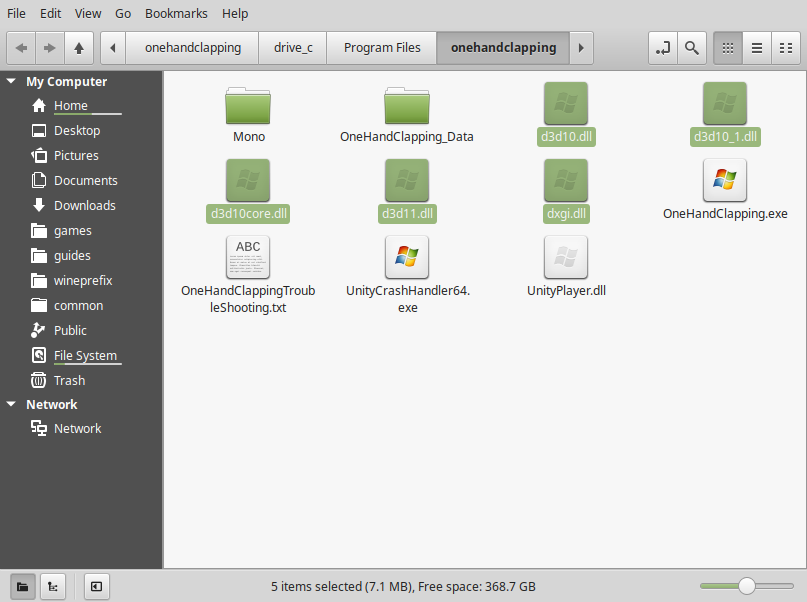Select the current onehandclapping breadcrumb
The height and width of the screenshot is (602, 807).
coord(503,48)
